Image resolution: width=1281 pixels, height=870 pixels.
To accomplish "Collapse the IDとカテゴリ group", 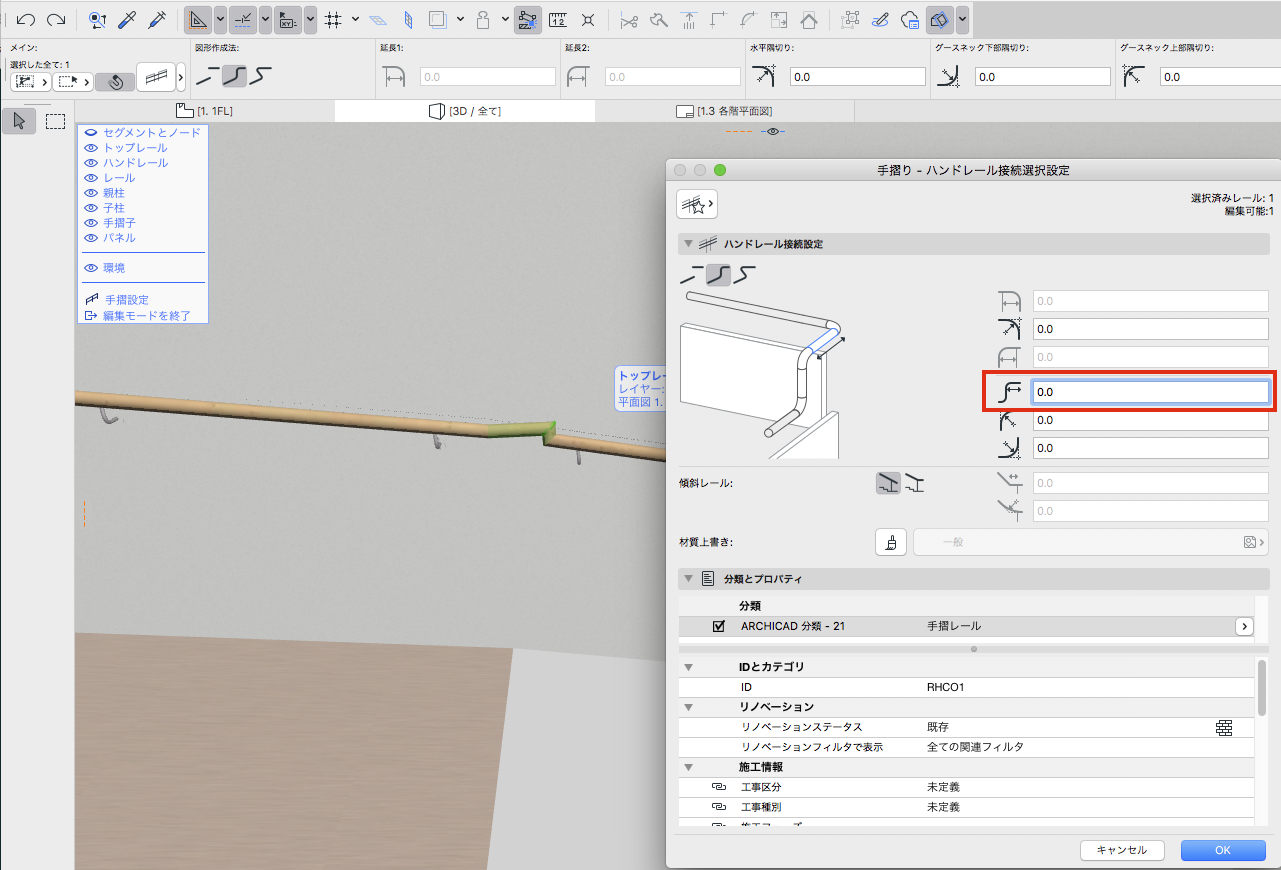I will (x=688, y=667).
